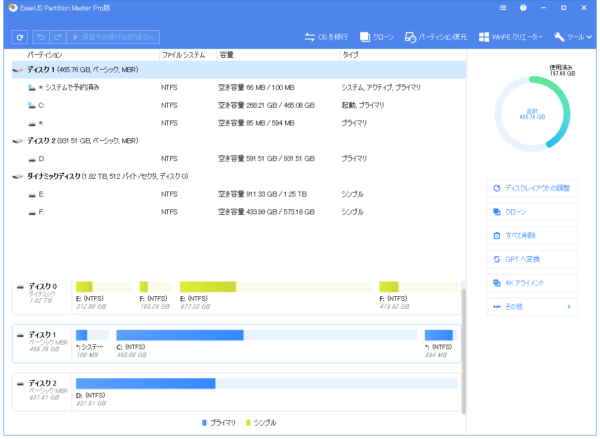Image resolution: width=600 pixels, height=439 pixels.
Task: Expand その他 more options in the side panel
Action: pos(531,306)
